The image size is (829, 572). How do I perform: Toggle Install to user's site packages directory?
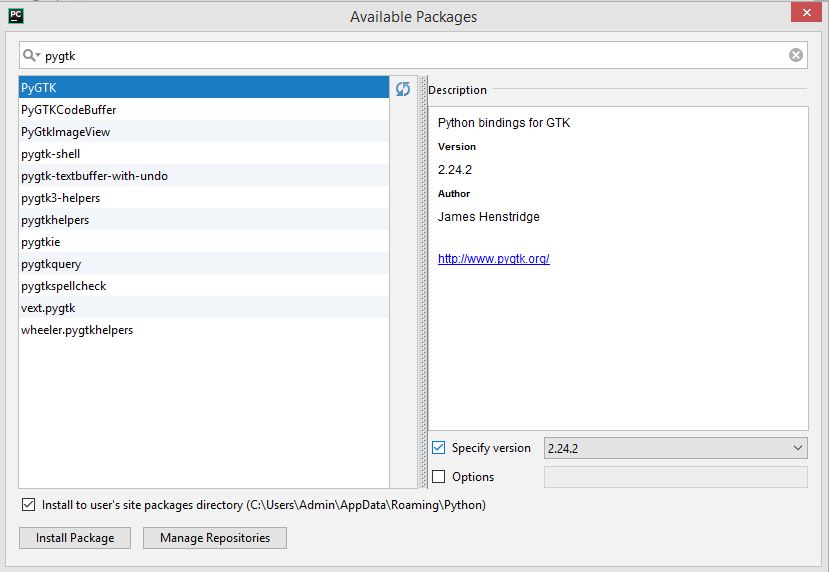29,504
